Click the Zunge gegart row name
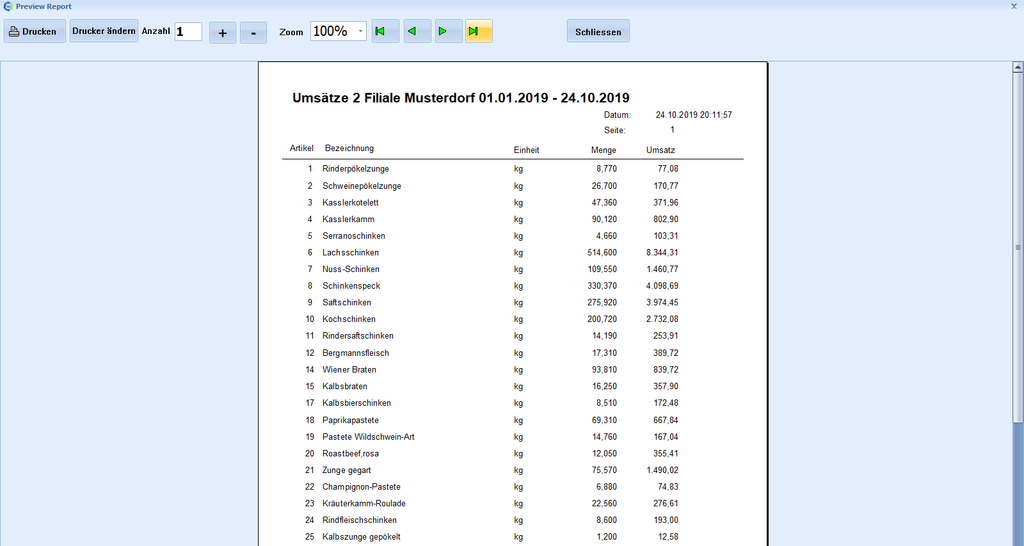Image resolution: width=1024 pixels, height=546 pixels. pyautogui.click(x=347, y=470)
